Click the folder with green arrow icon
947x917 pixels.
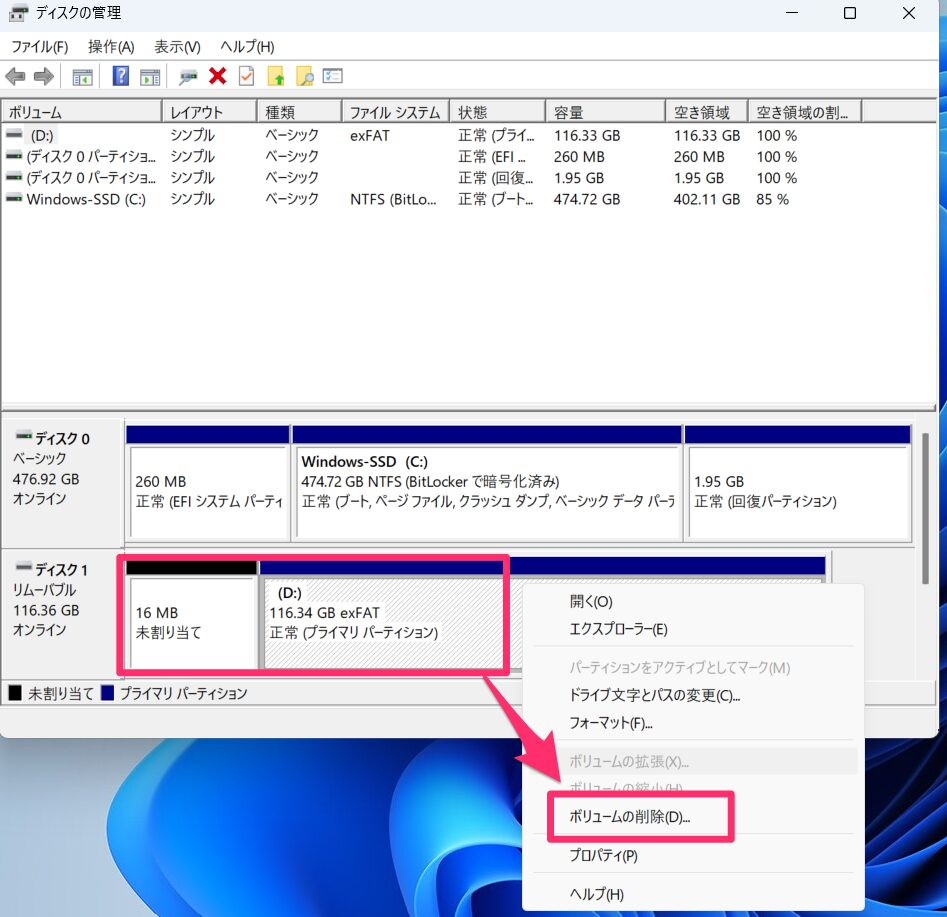pyautogui.click(x=276, y=77)
